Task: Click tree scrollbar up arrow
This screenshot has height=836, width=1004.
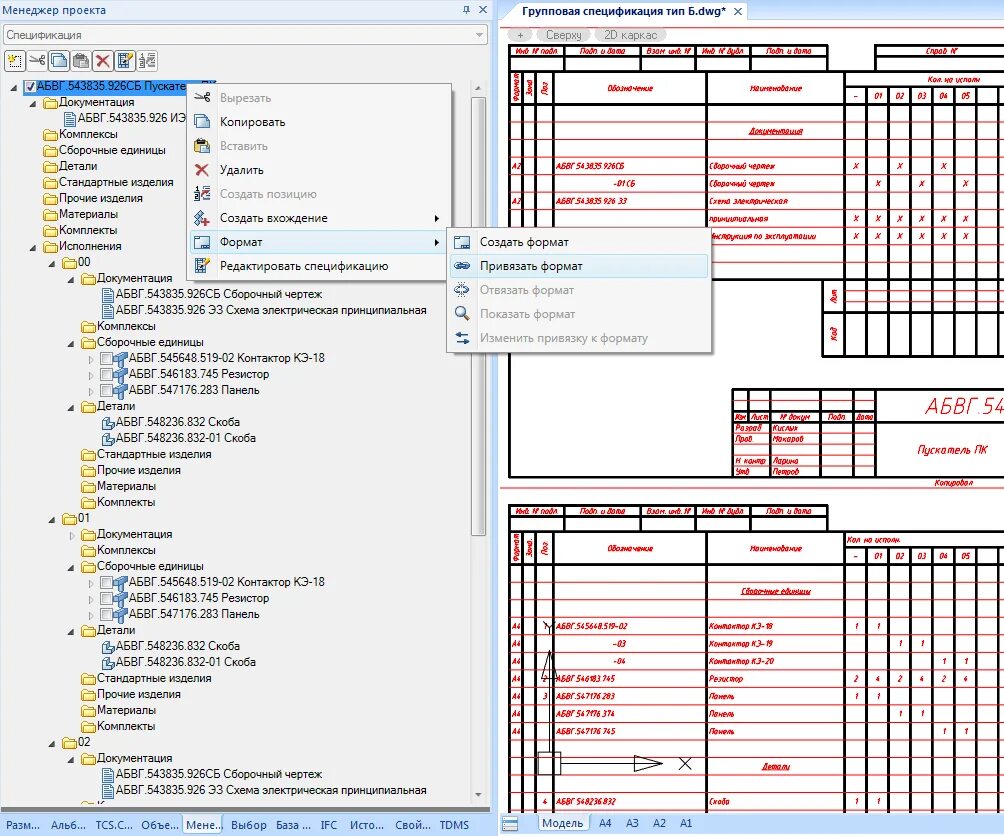Action: coord(478,88)
